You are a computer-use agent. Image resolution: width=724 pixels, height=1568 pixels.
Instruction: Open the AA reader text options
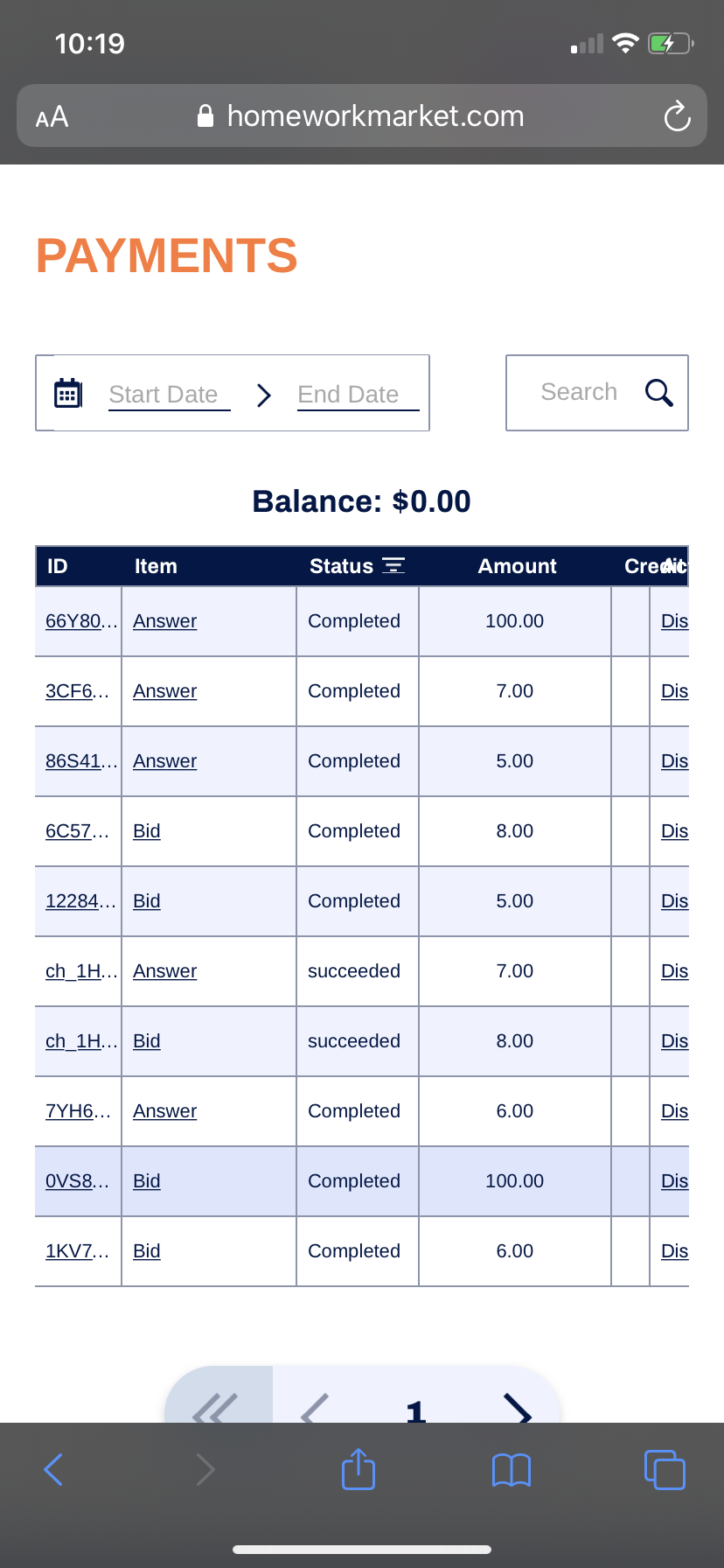coord(52,116)
